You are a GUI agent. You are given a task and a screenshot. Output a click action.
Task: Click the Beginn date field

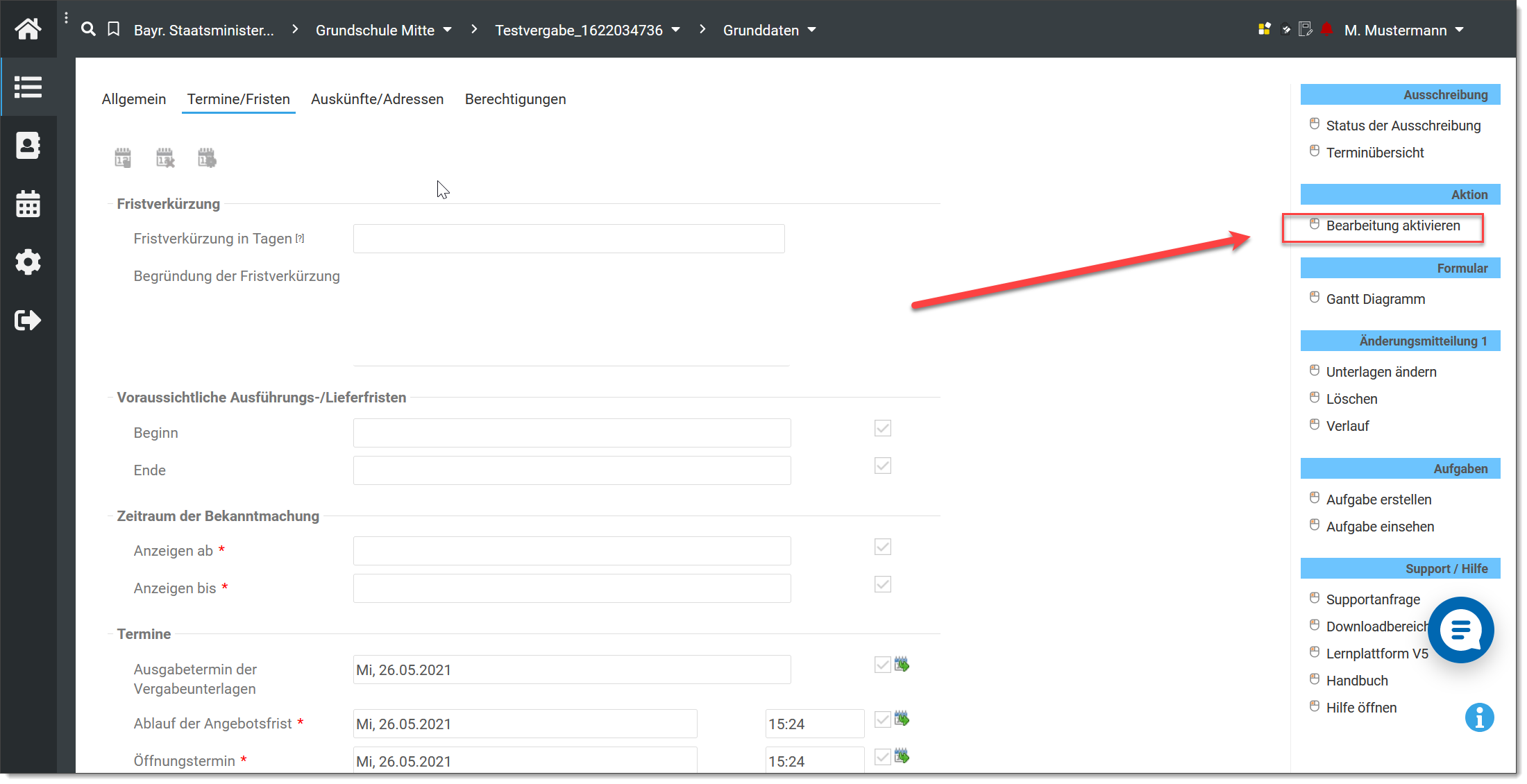pos(572,433)
